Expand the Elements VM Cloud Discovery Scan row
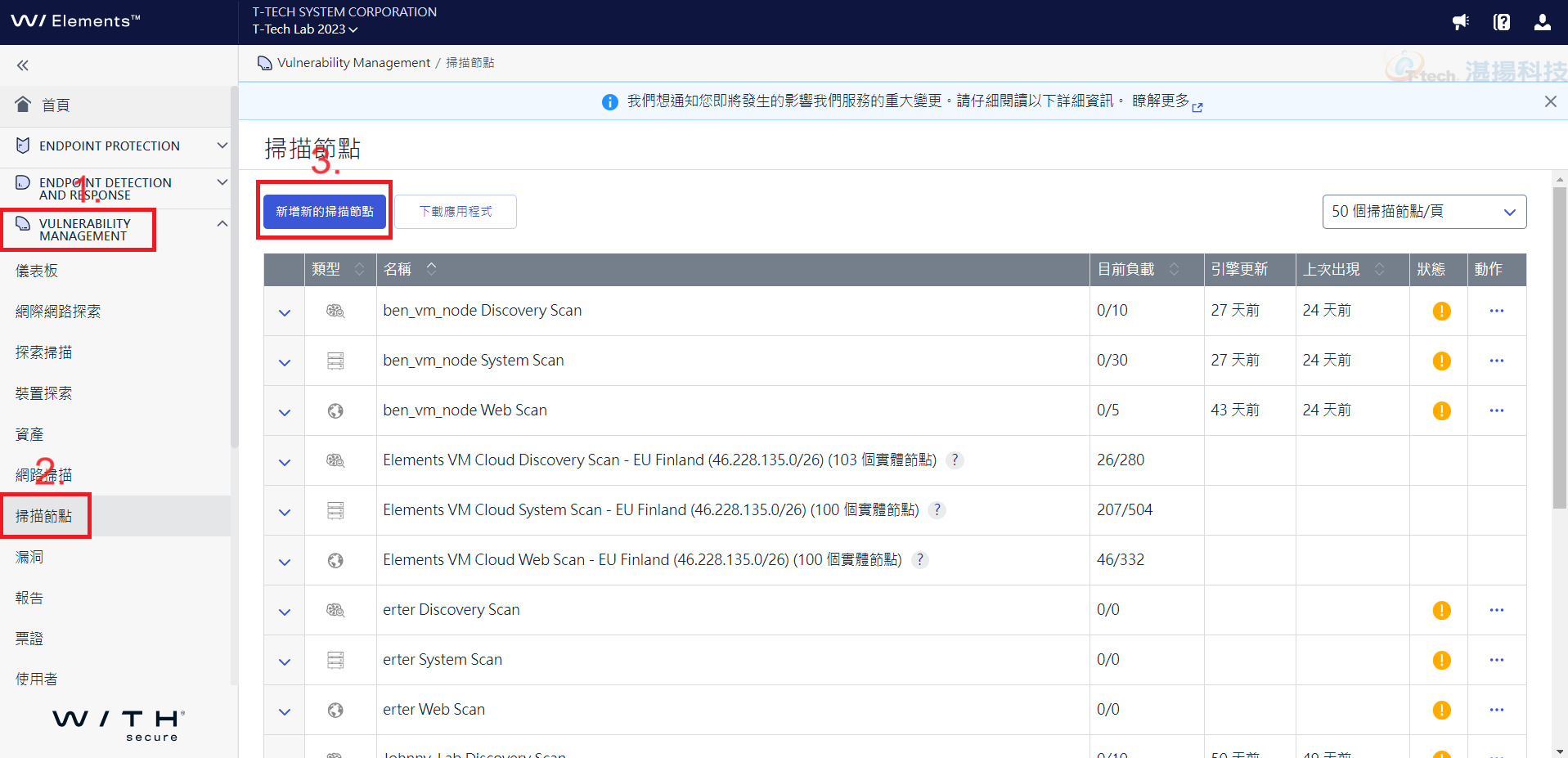This screenshot has width=1568, height=758. coord(285,462)
